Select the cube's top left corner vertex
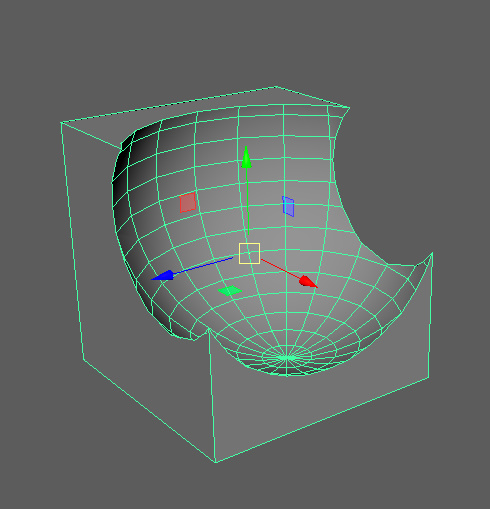Image resolution: width=490 pixels, height=509 pixels. (x=61, y=123)
